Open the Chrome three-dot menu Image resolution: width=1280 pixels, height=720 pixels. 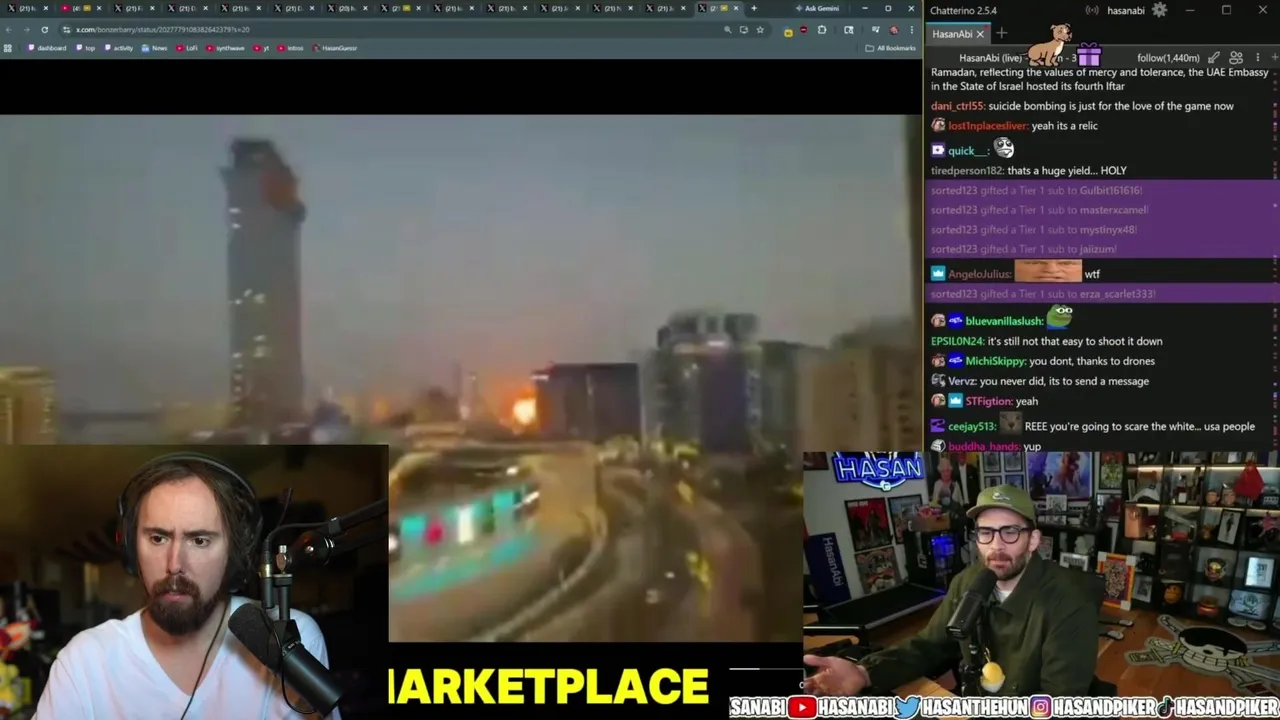point(911,30)
